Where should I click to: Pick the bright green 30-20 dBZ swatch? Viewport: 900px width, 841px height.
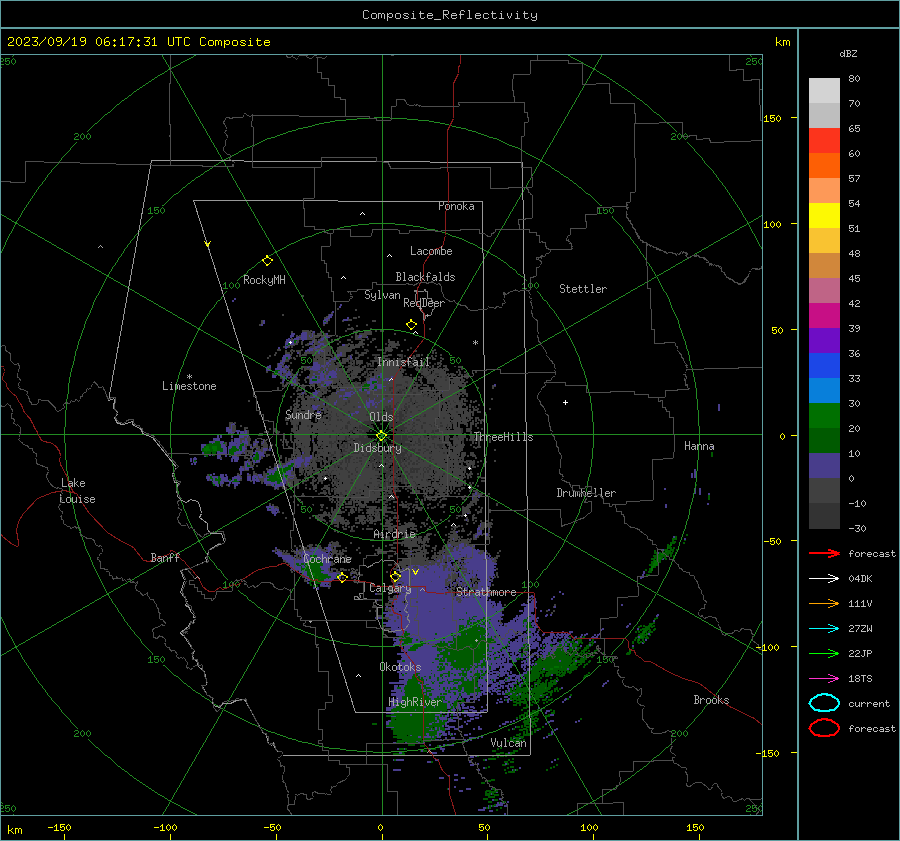tap(824, 416)
